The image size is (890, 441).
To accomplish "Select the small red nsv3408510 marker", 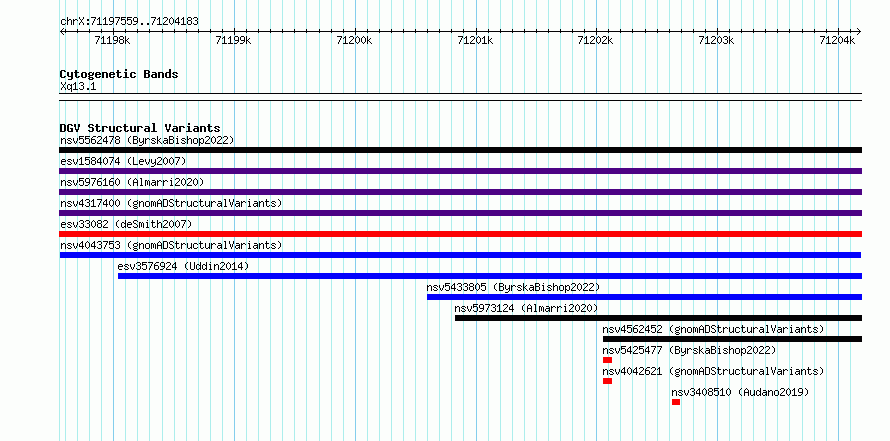I will 675,402.
